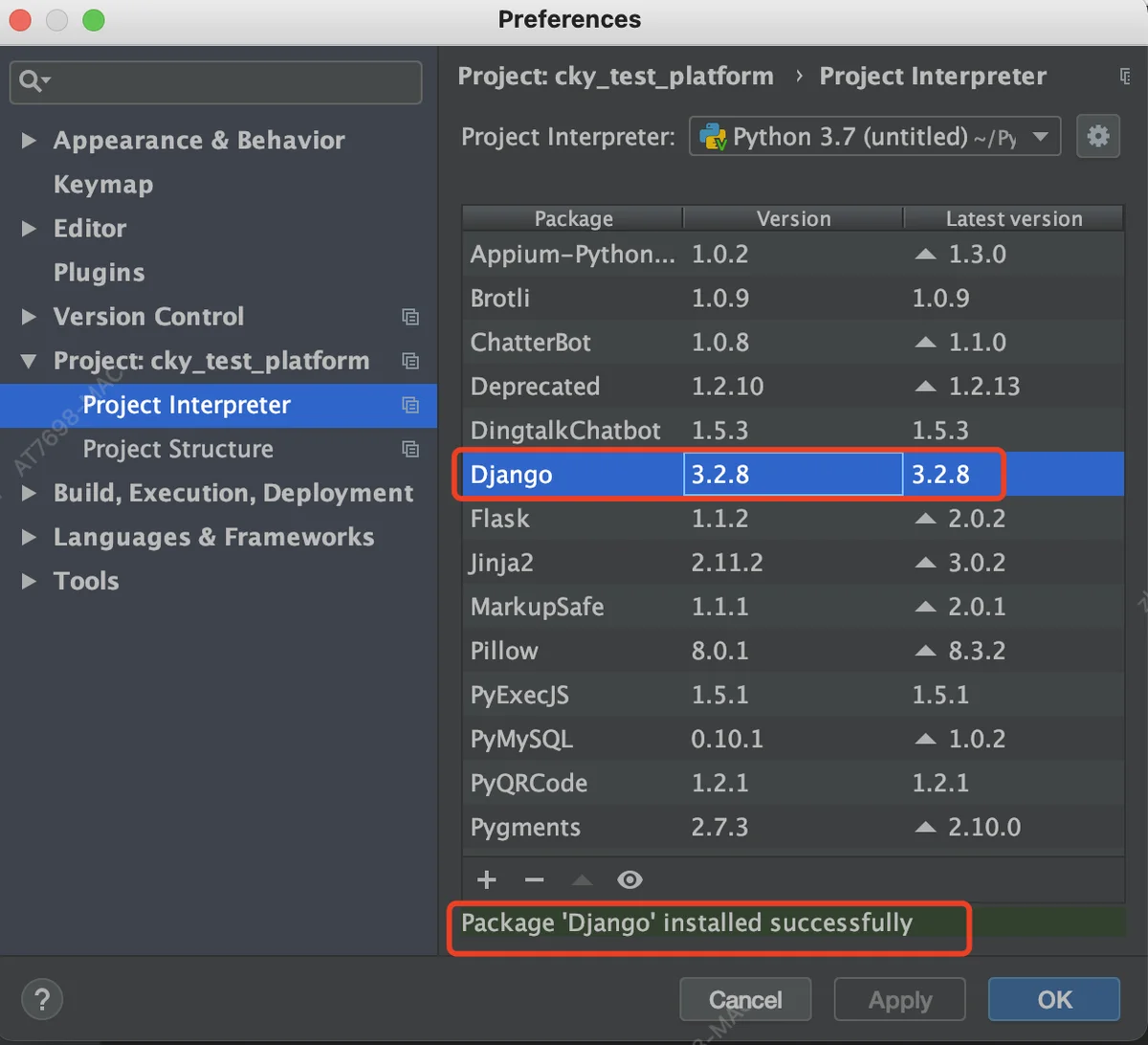Select the ChatterBot package
Screen dimensions: 1148x1045
tap(531, 343)
